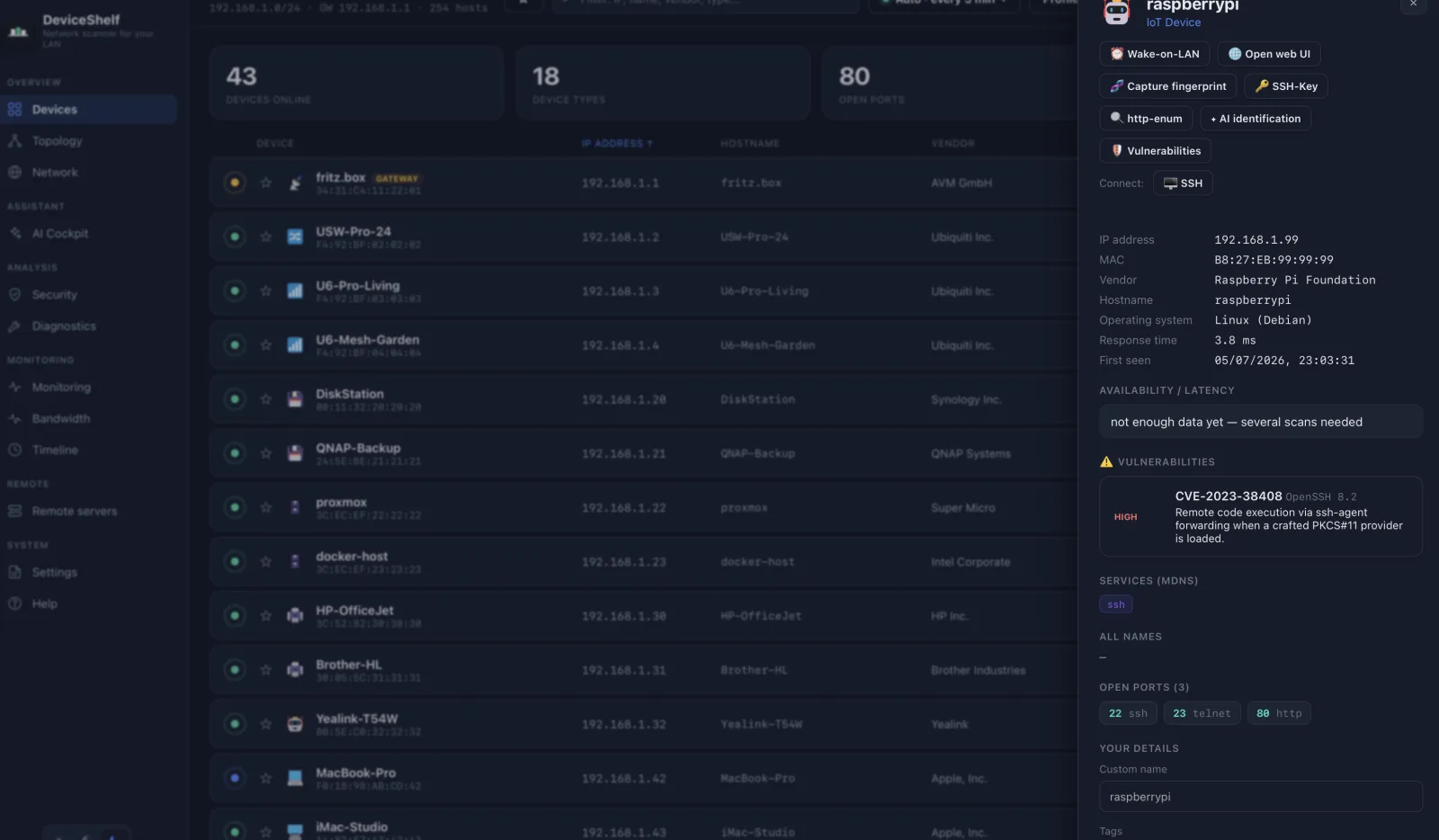Star the DiskStation device
Screen dimensions: 1439x840
265,399
